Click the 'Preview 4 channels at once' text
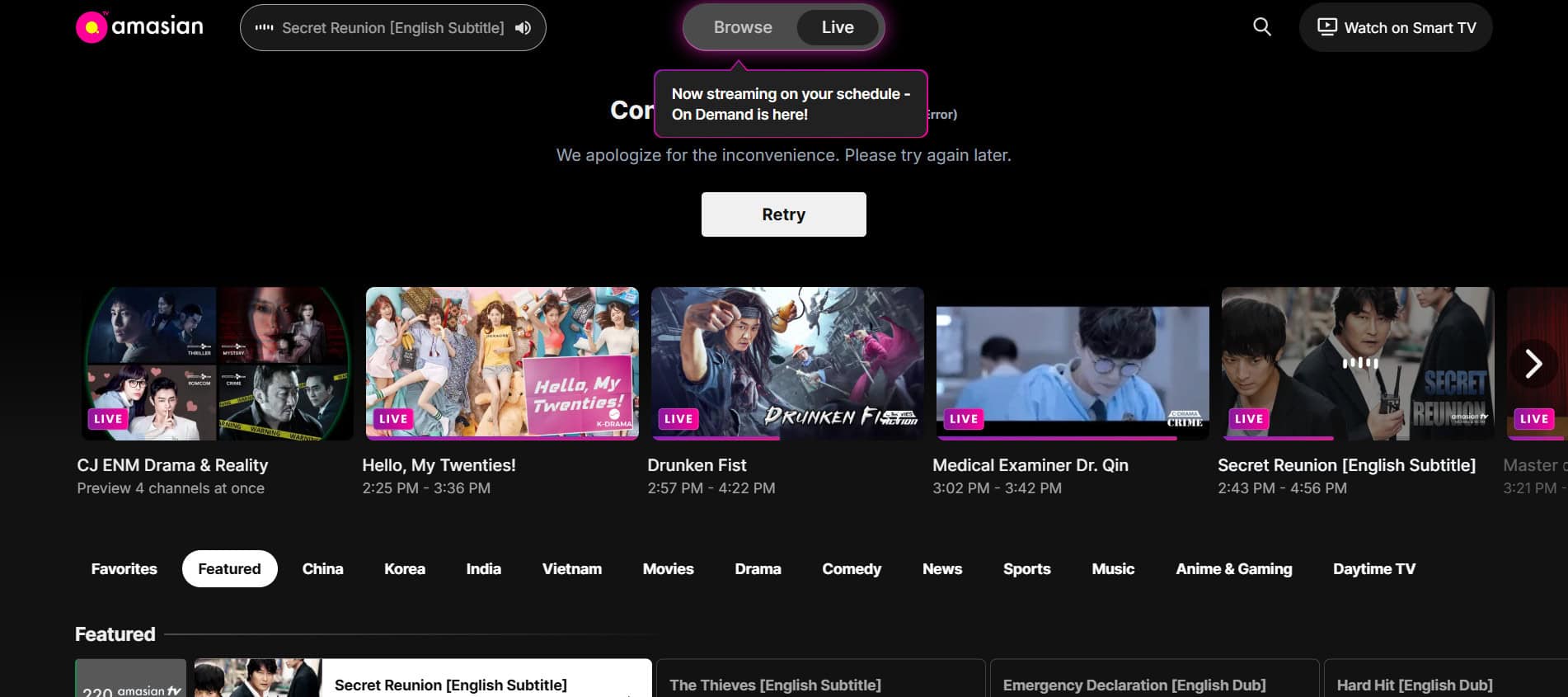The height and width of the screenshot is (697, 1568). click(171, 488)
